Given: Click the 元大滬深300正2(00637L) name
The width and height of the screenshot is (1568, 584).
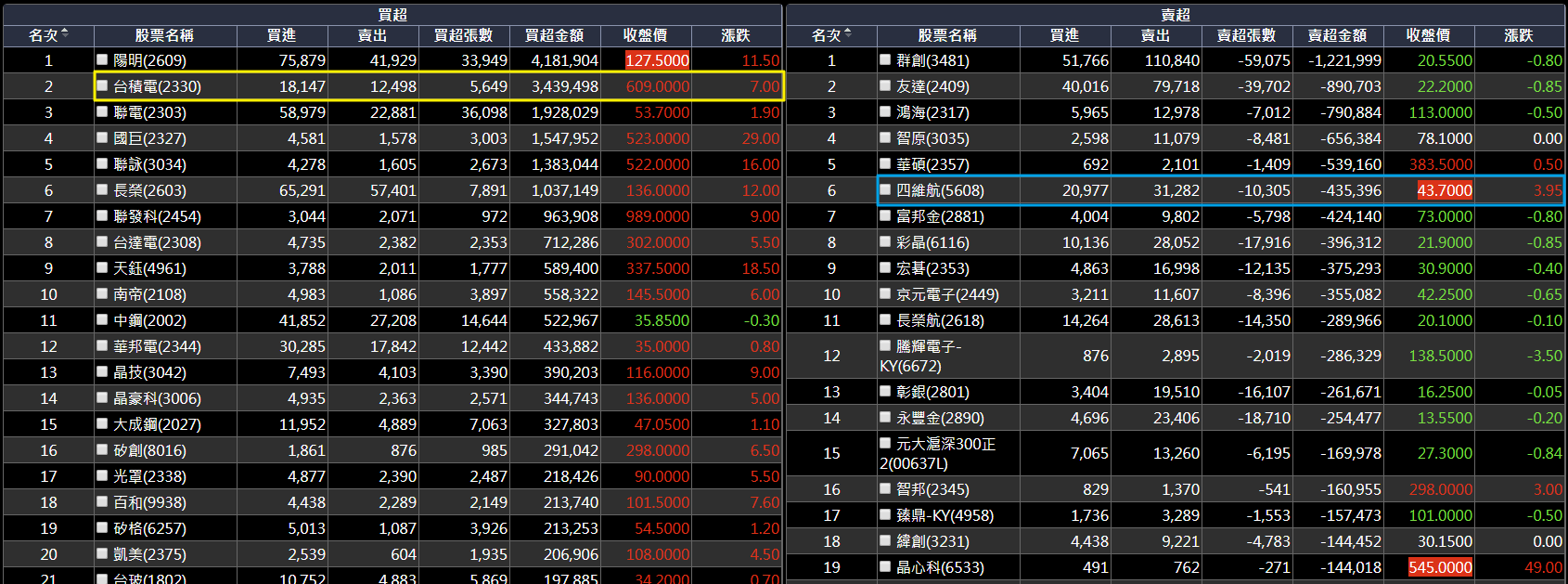Looking at the screenshot, I should click(937, 453).
